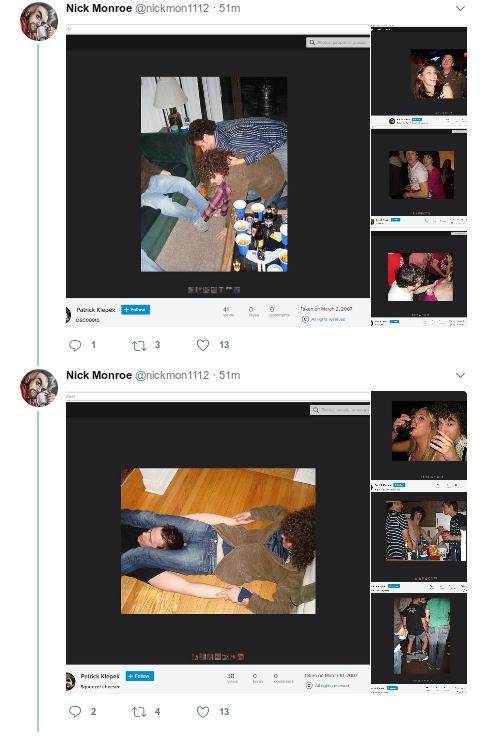The width and height of the screenshot is (484, 736).
Task: Open top-right thumbnail of first tweet
Action: [x=419, y=76]
